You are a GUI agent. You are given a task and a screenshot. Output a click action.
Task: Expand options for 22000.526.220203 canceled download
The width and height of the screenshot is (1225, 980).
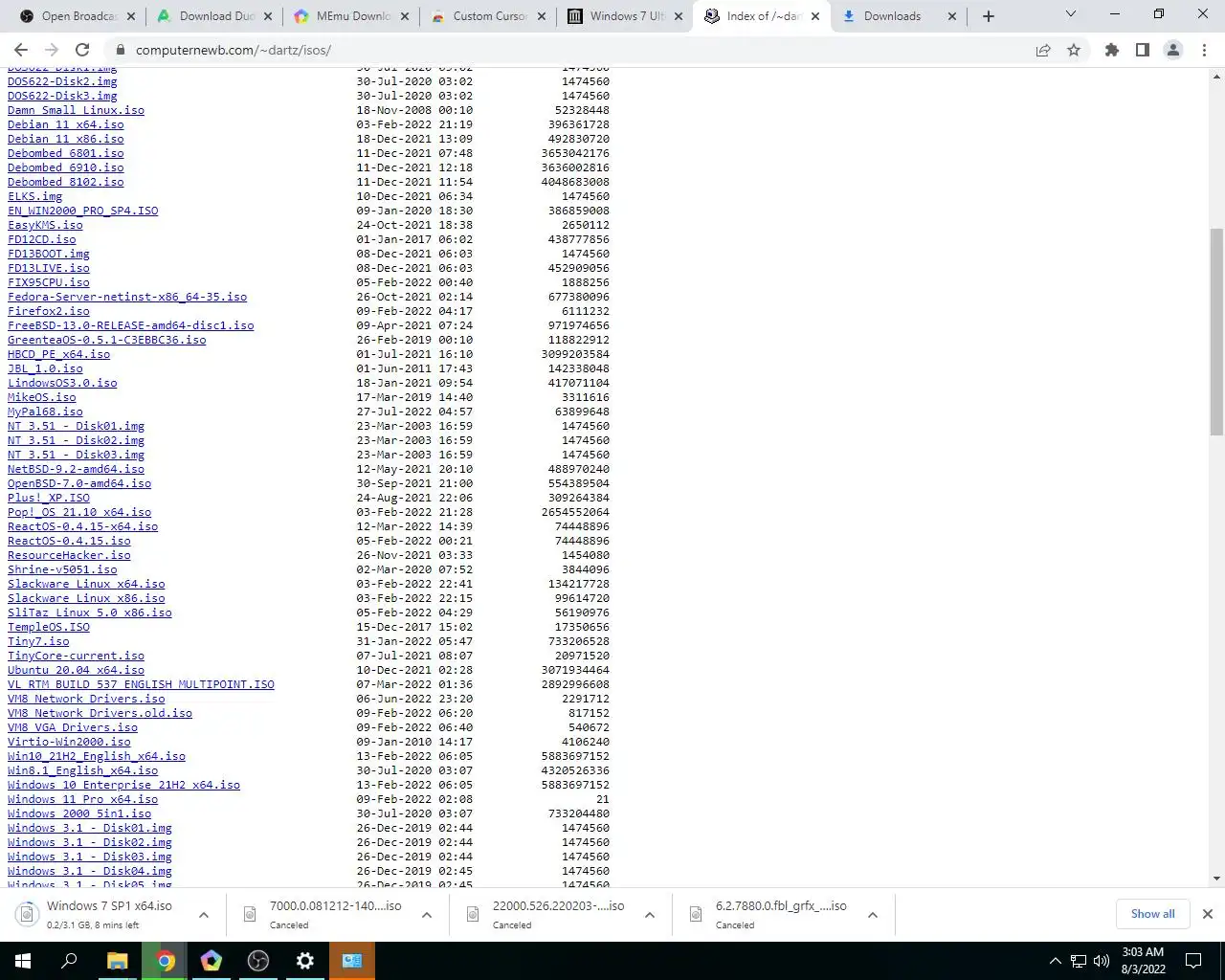(x=650, y=915)
